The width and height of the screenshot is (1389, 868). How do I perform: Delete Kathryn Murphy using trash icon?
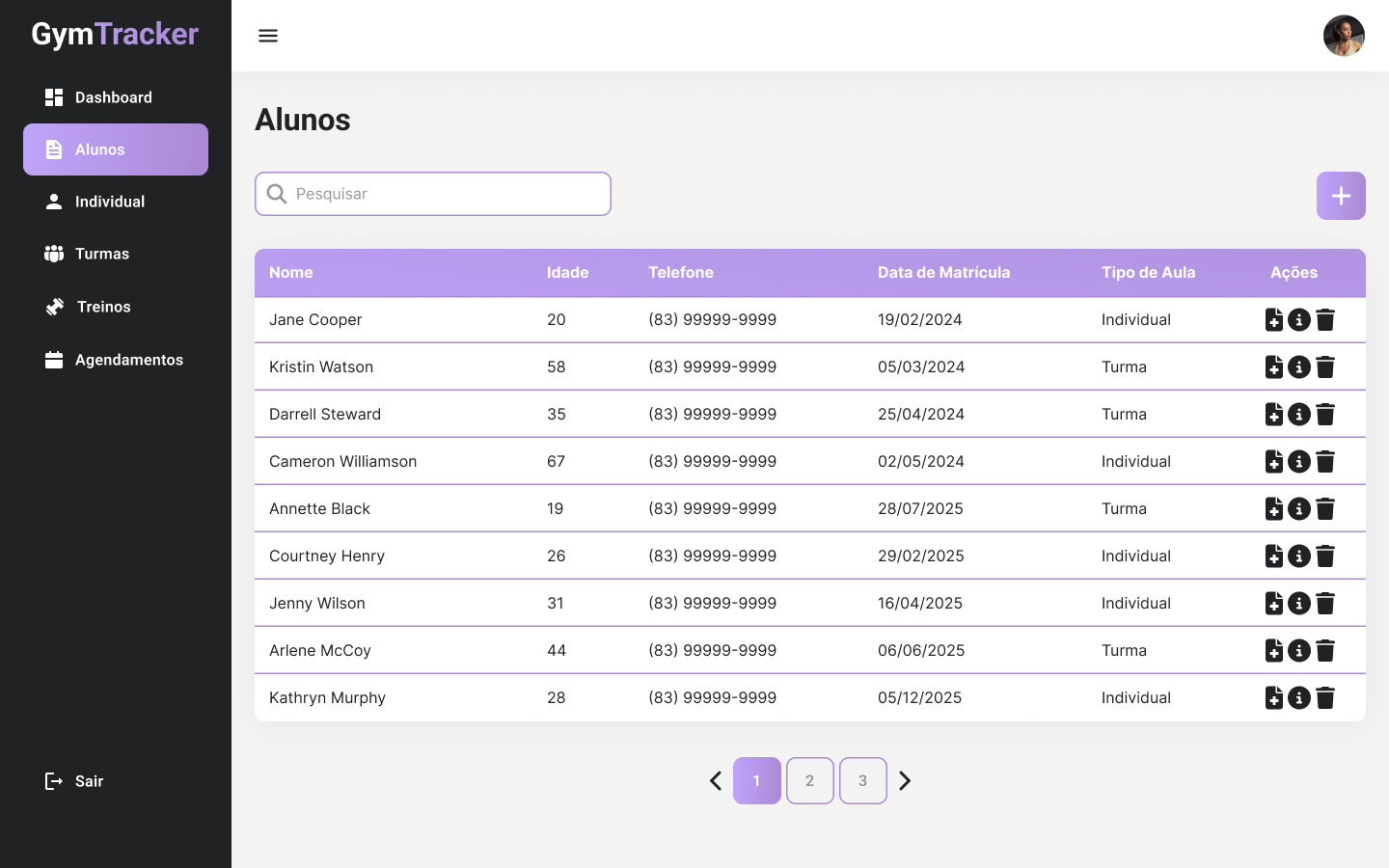point(1325,698)
